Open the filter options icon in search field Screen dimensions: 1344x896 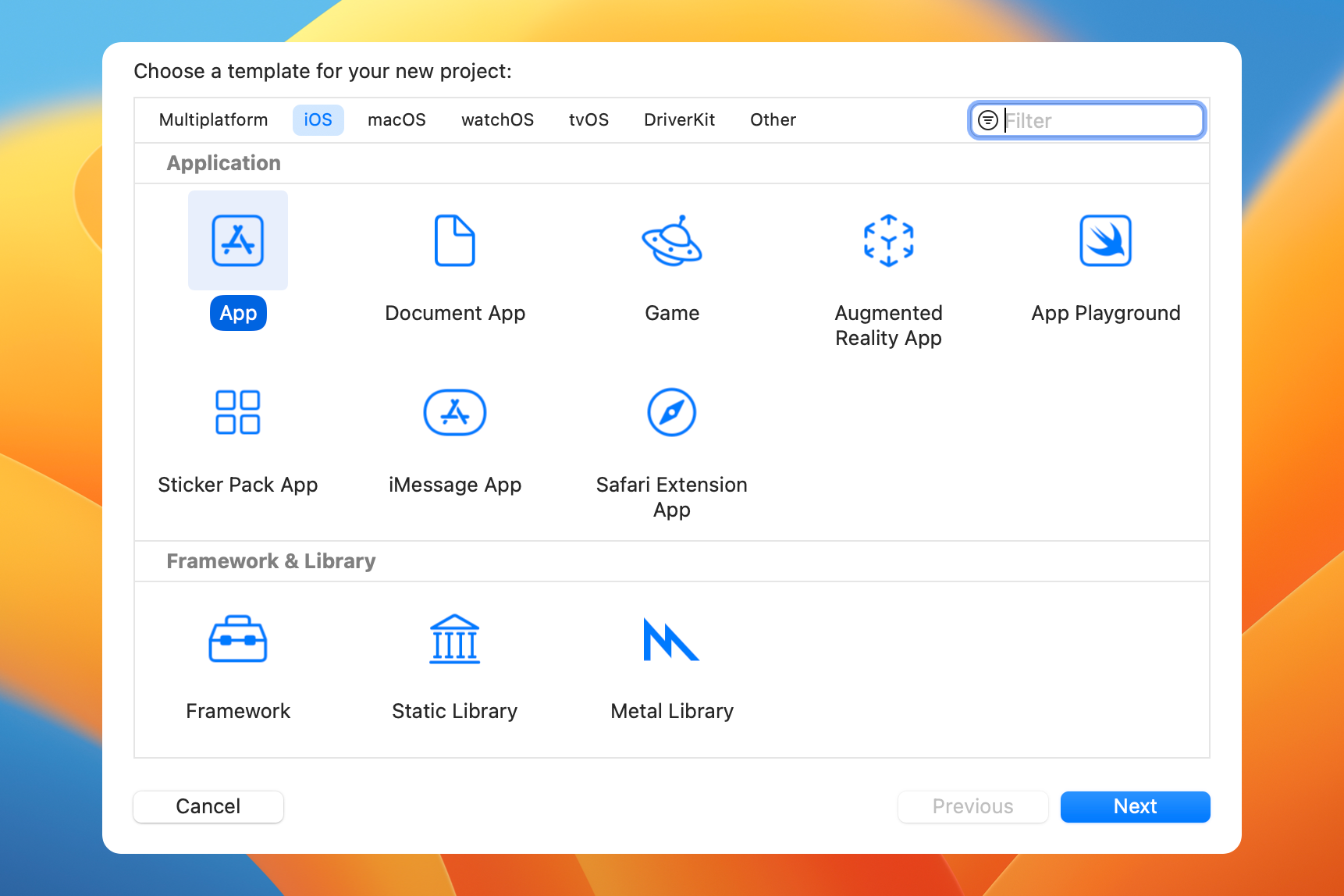pyautogui.click(x=988, y=120)
